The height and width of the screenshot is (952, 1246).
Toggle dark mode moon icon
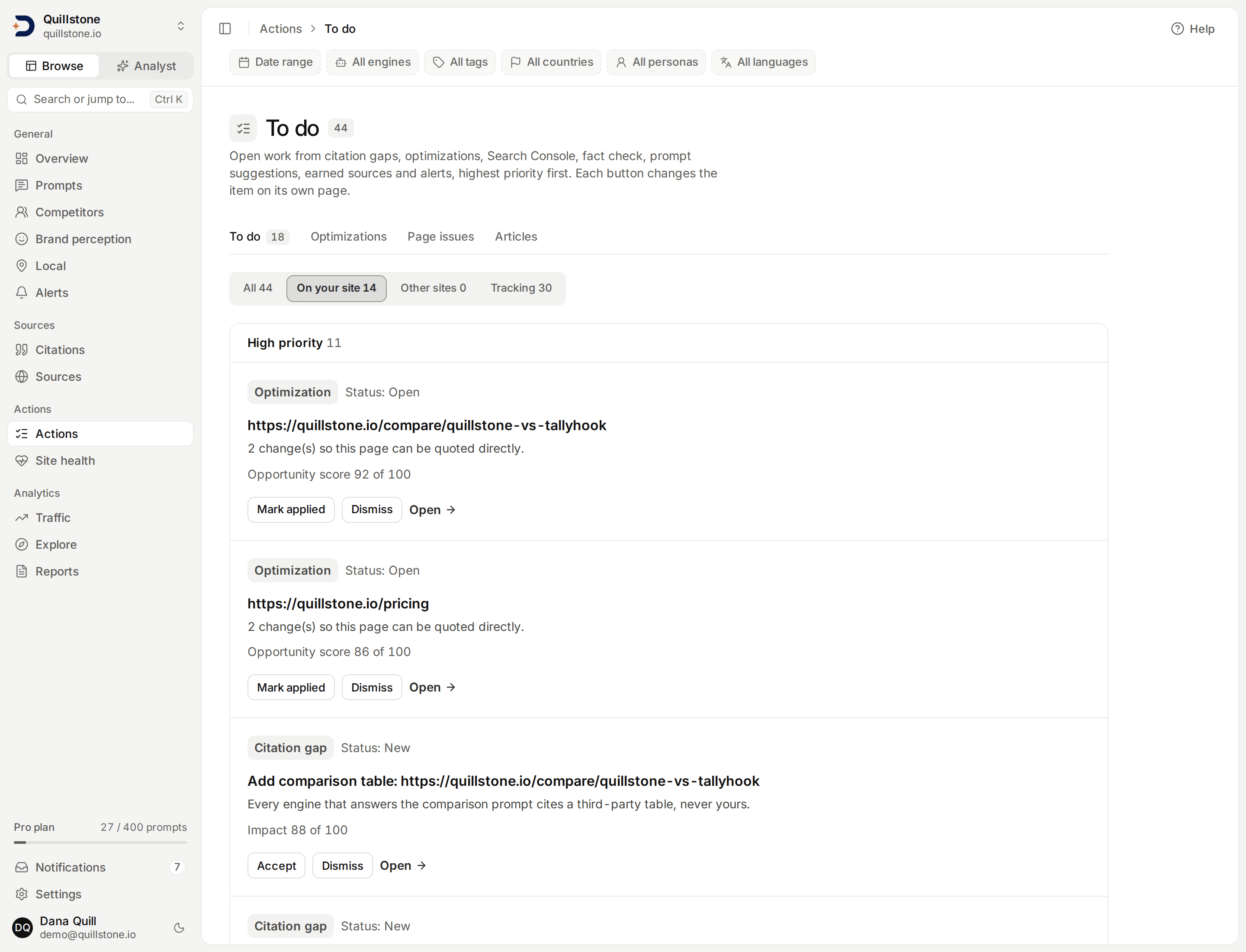click(x=179, y=928)
